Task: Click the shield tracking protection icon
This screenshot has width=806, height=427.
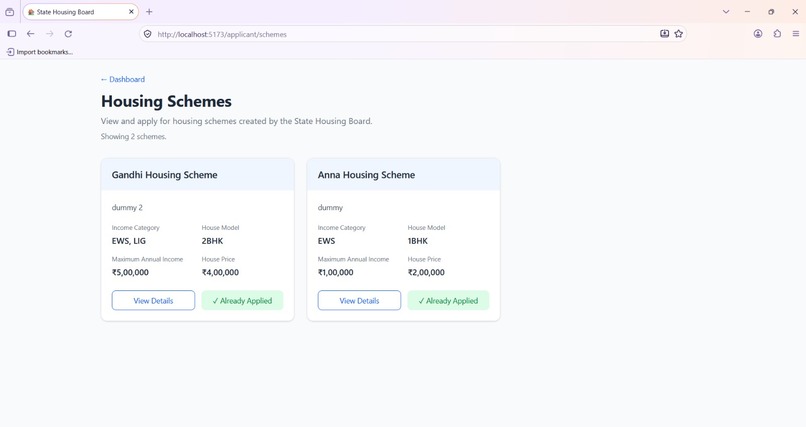Action: tap(148, 34)
